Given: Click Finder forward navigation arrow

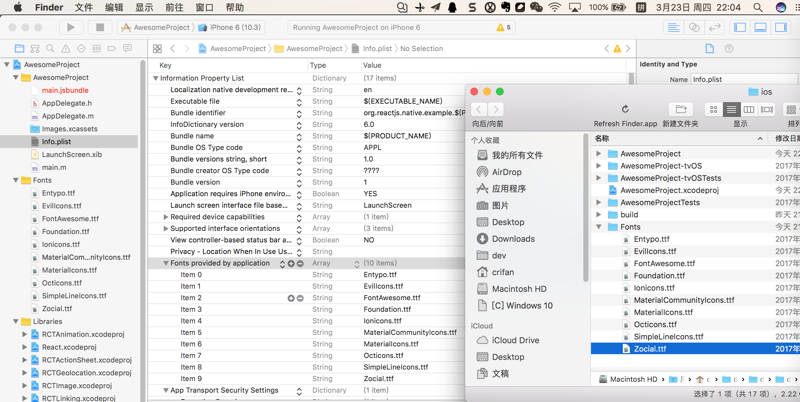Looking at the screenshot, I should pyautogui.click(x=496, y=109).
